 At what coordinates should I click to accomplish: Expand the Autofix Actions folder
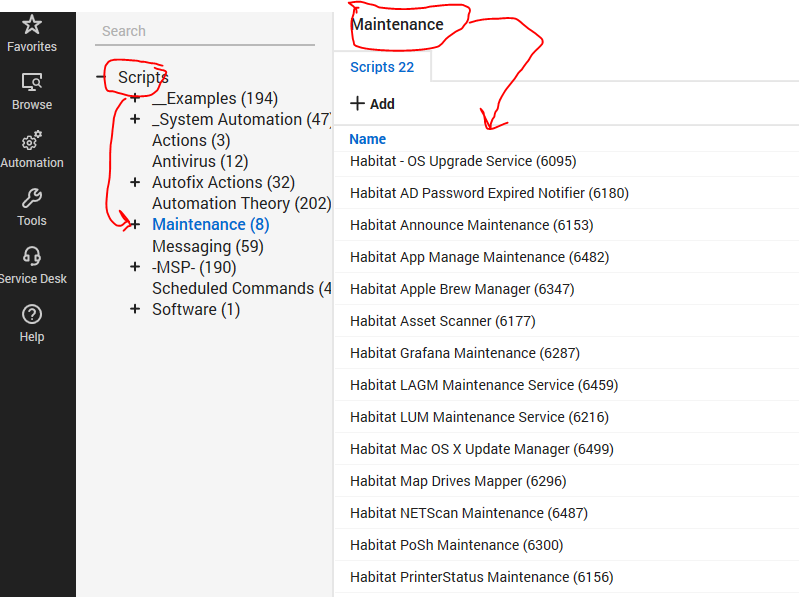coord(135,183)
